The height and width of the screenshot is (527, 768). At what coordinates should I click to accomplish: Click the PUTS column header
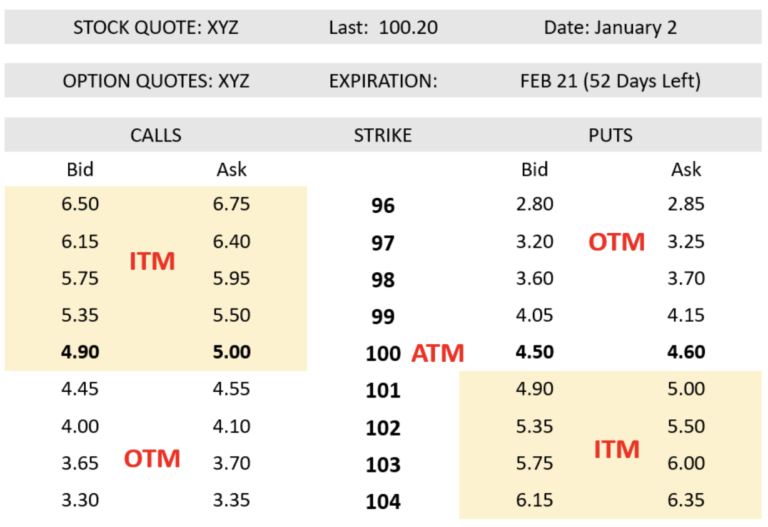610,135
